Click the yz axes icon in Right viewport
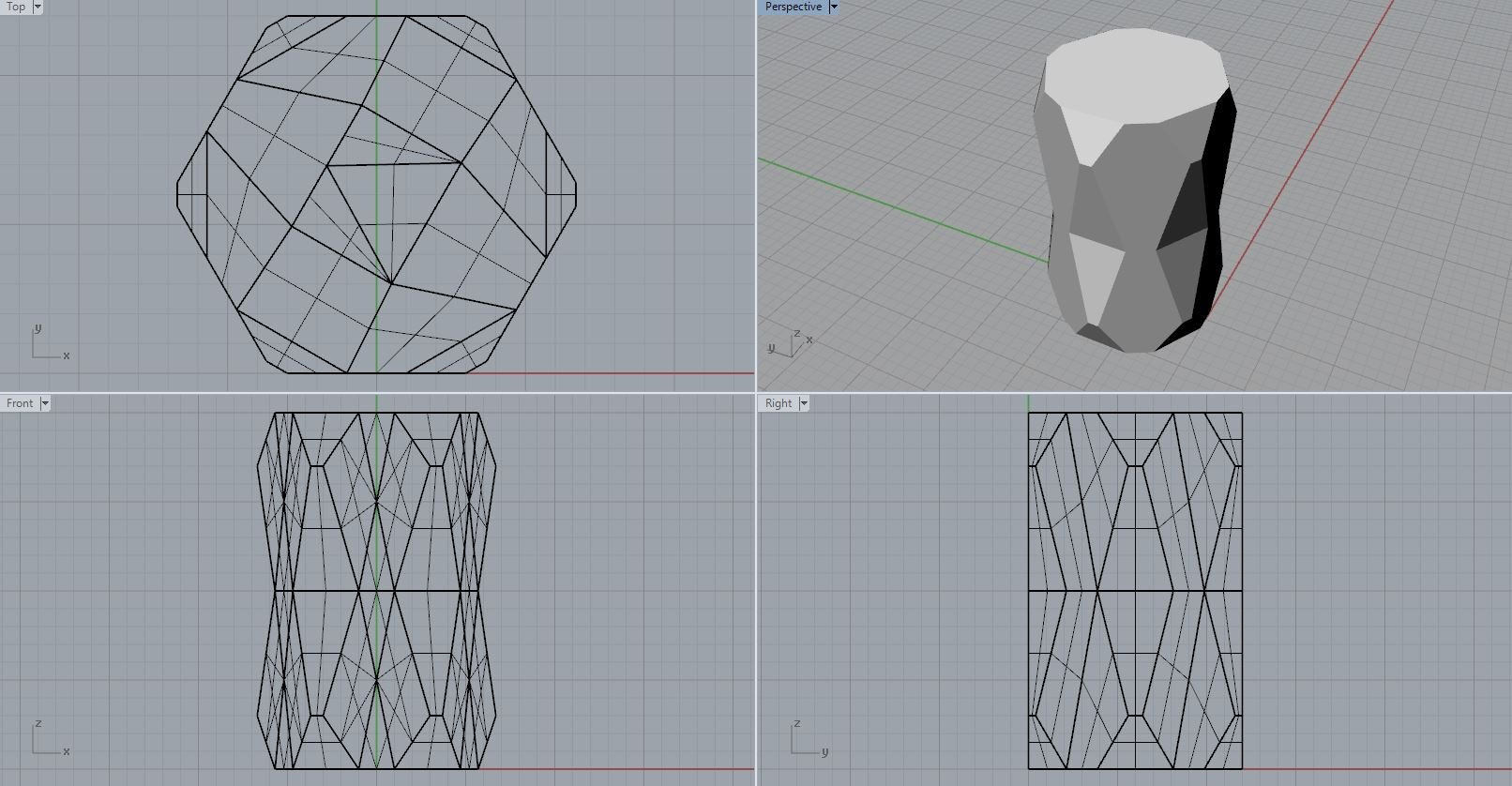The width and height of the screenshot is (1512, 786). click(x=809, y=739)
